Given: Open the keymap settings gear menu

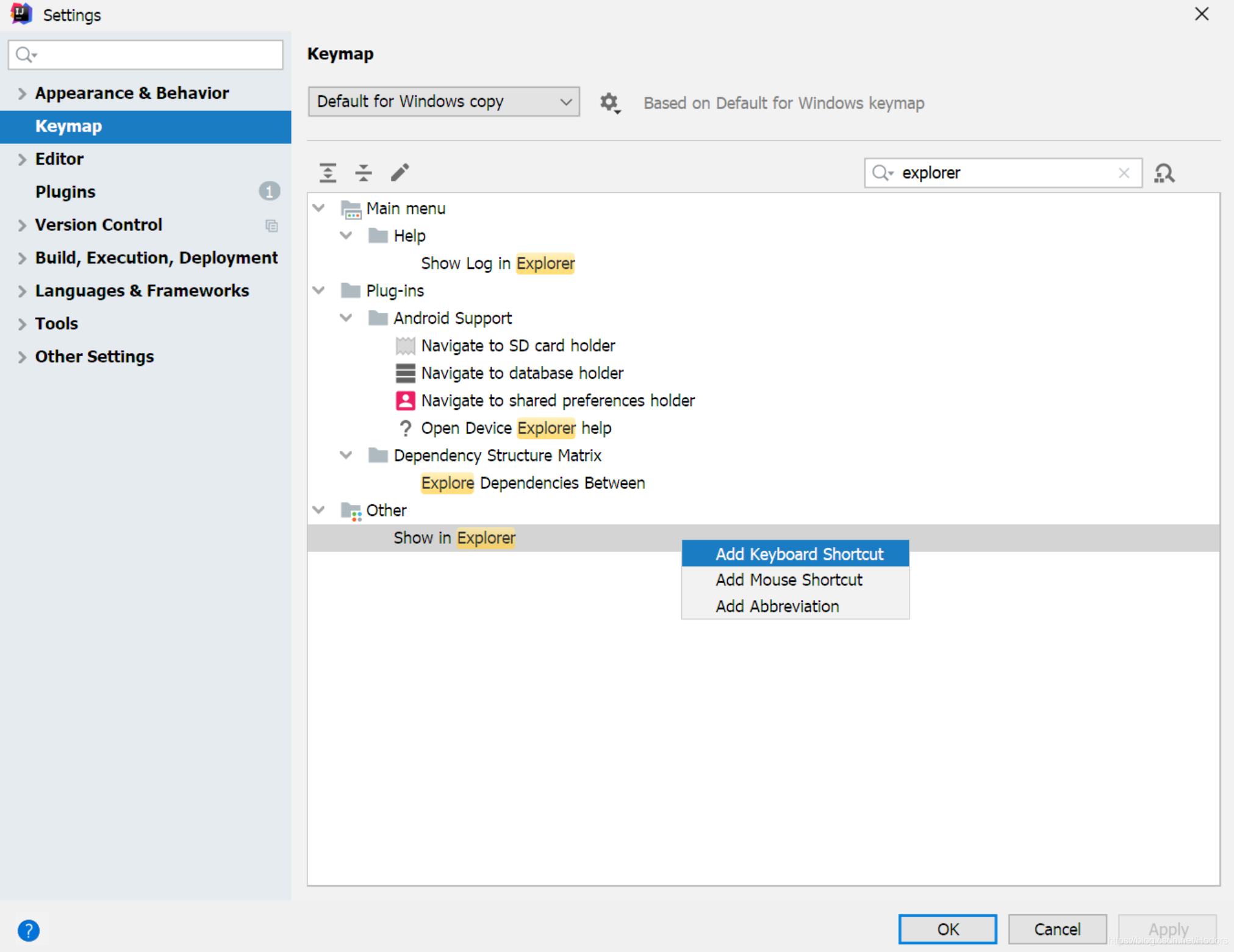Looking at the screenshot, I should click(610, 102).
